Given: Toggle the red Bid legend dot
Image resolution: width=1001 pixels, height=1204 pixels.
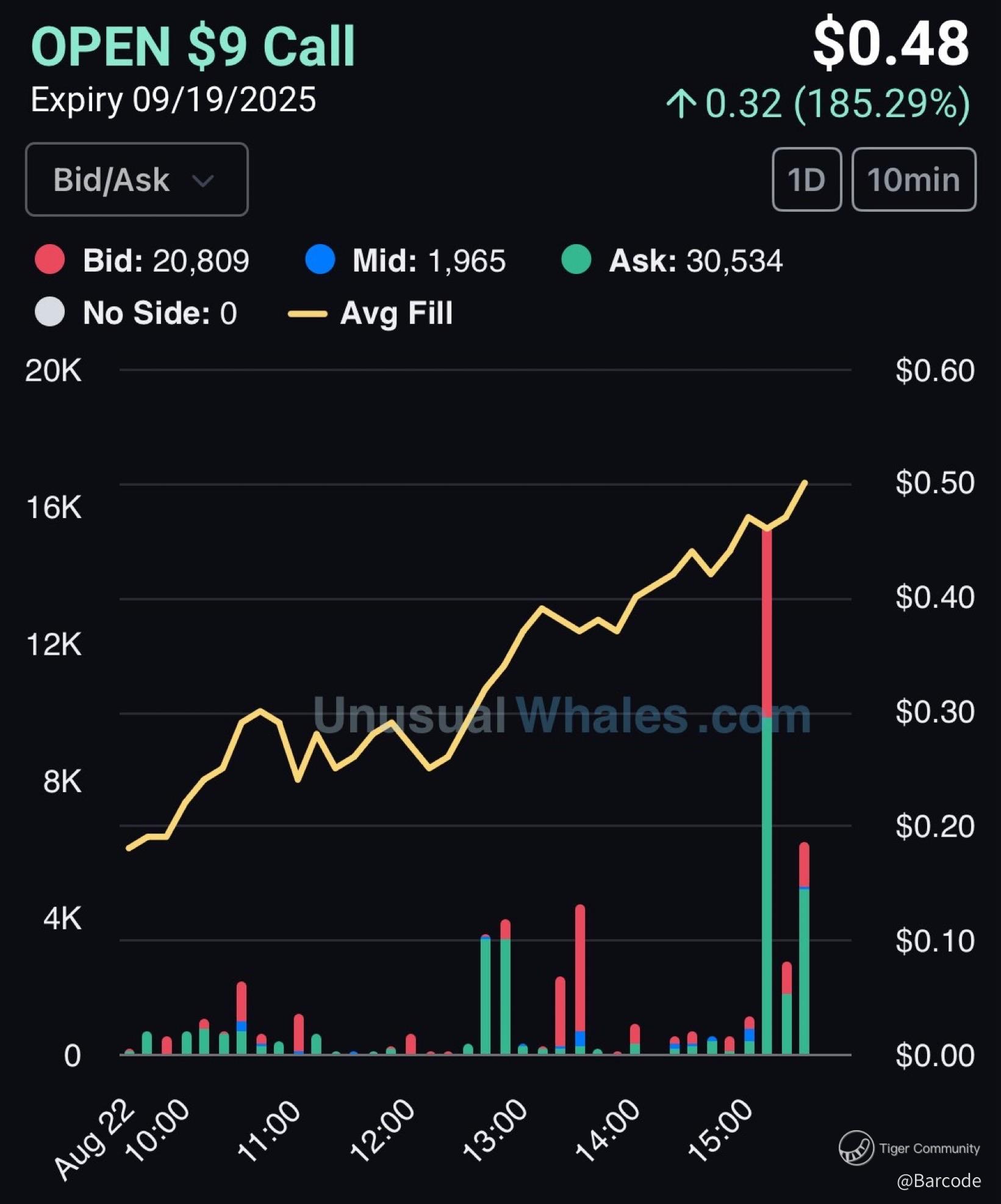Looking at the screenshot, I should tap(50, 260).
